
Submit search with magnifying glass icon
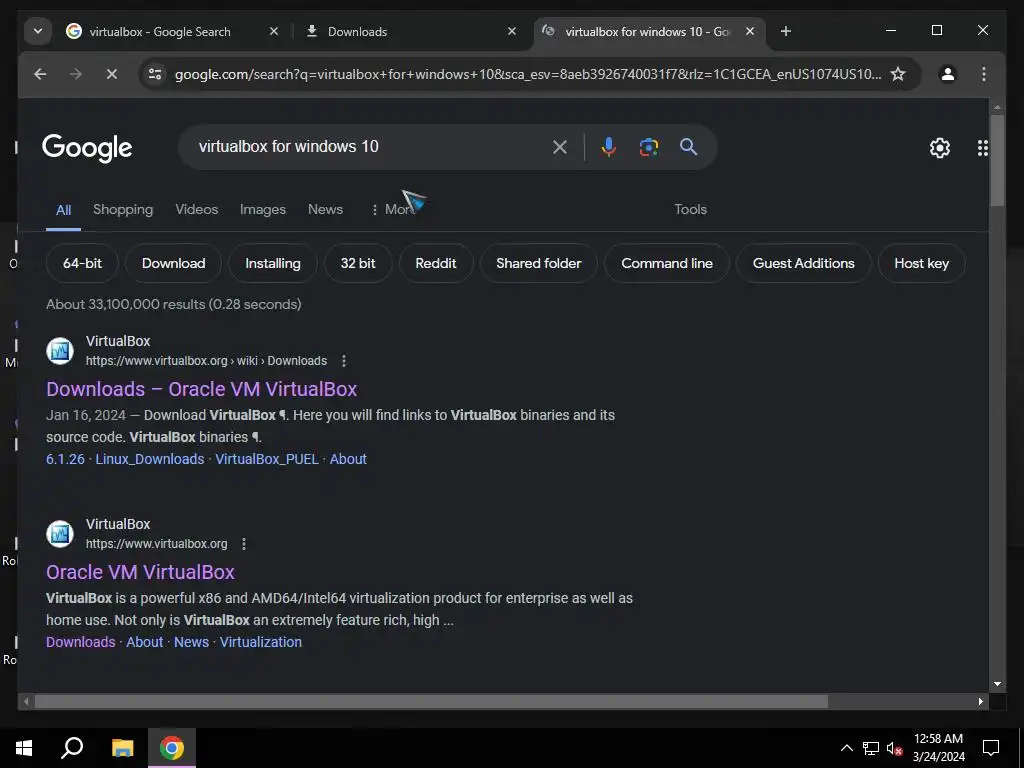pos(688,147)
